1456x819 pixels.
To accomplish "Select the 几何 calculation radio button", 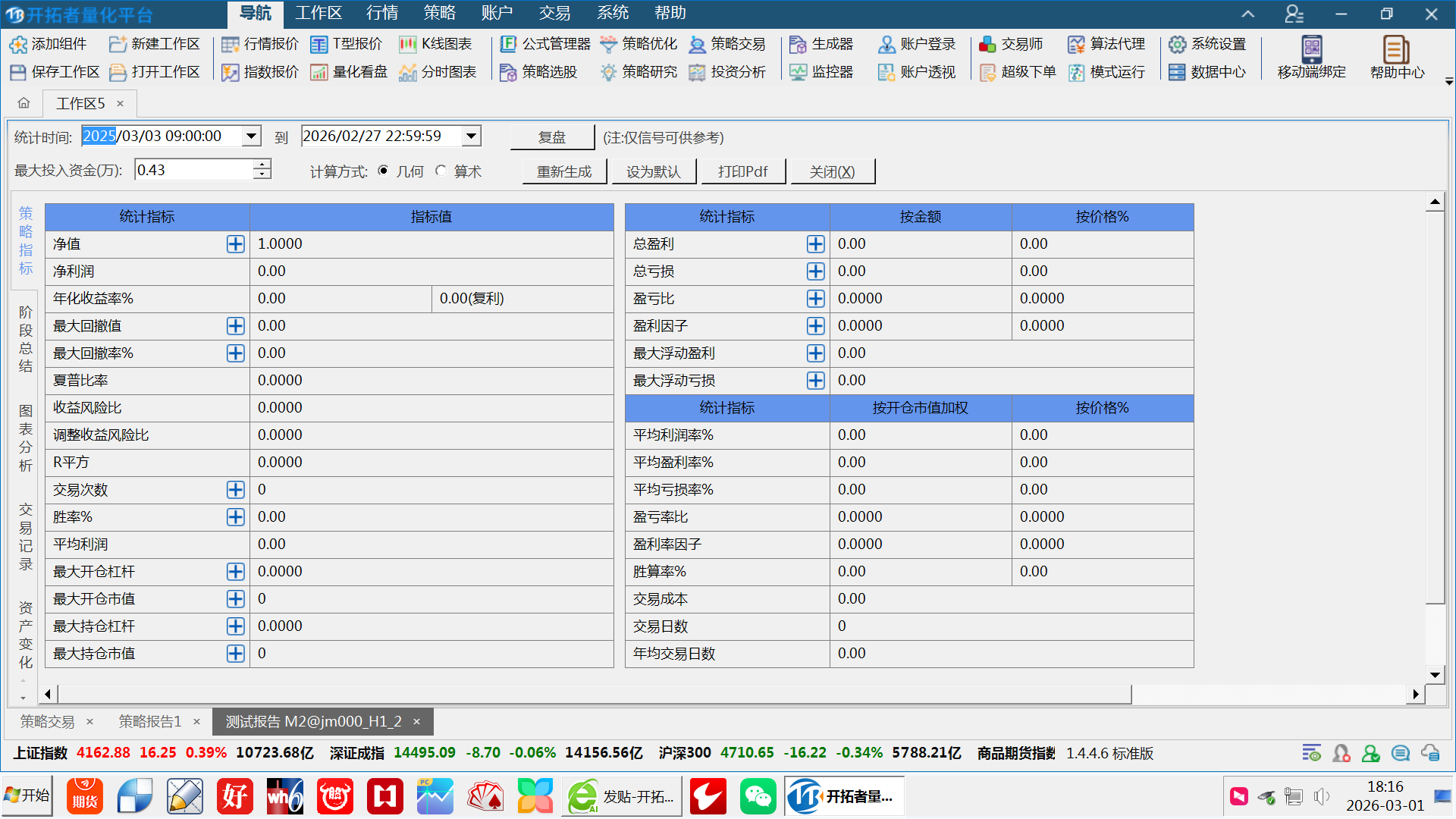I will pos(384,171).
